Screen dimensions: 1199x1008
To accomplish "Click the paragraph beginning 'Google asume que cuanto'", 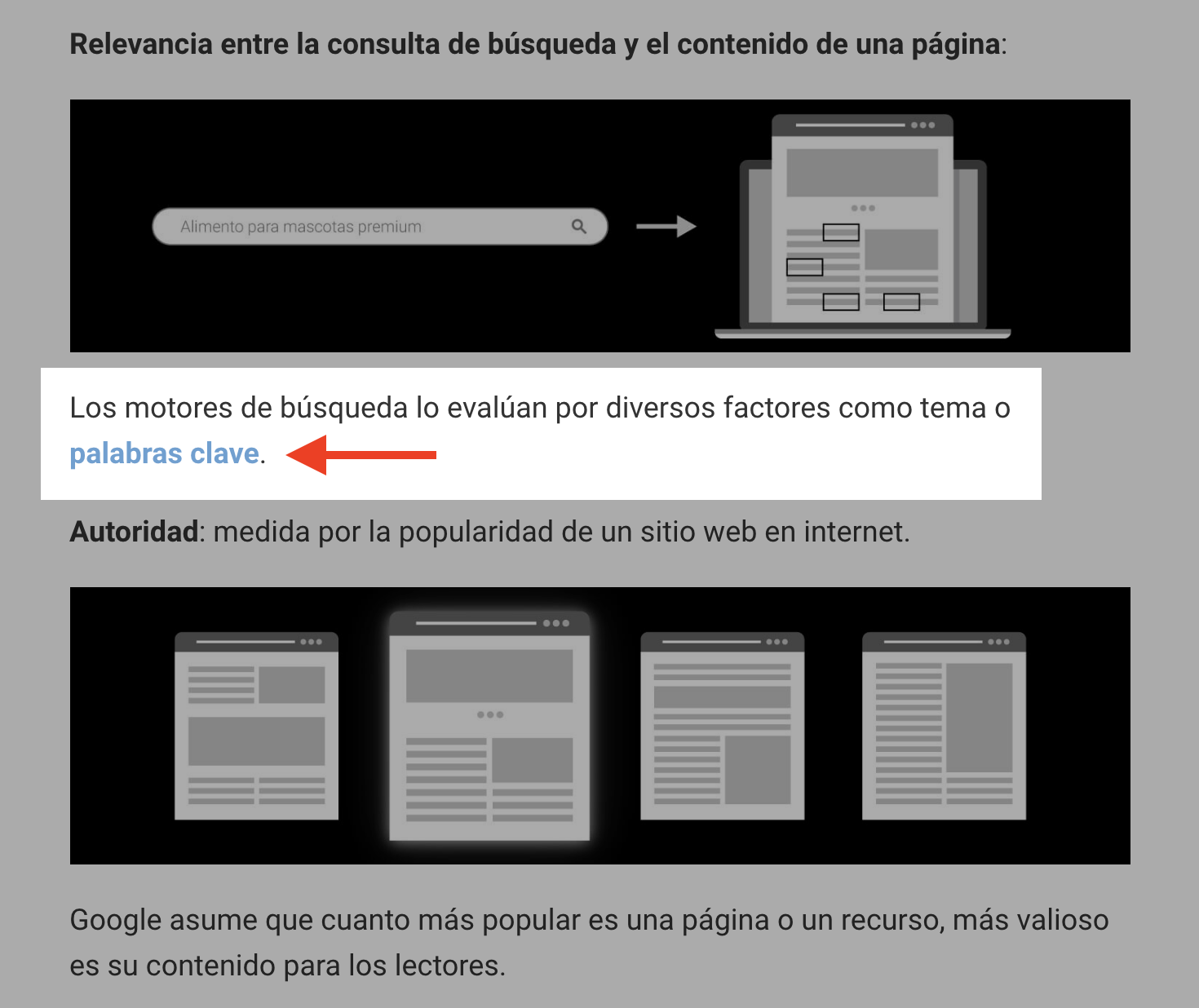I will 589,943.
